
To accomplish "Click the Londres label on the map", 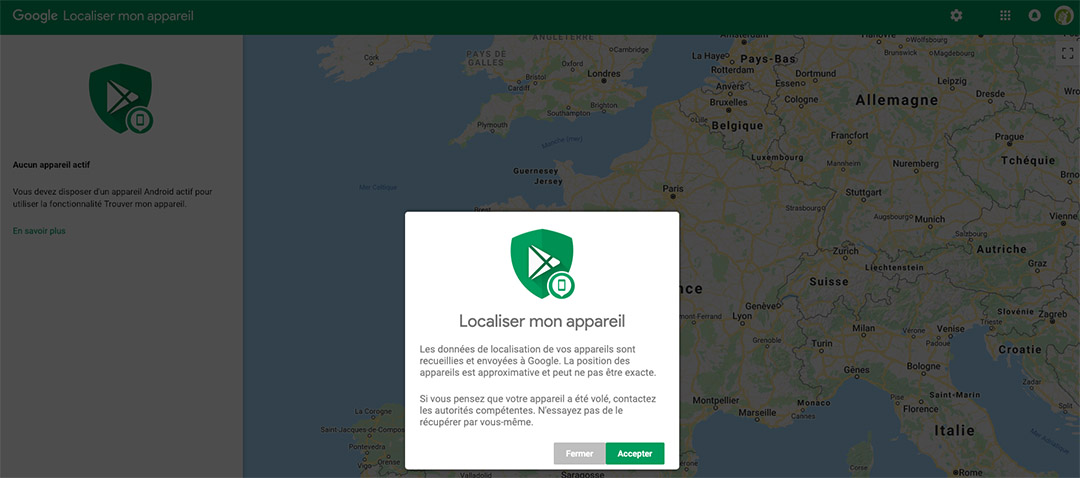I will [603, 74].
